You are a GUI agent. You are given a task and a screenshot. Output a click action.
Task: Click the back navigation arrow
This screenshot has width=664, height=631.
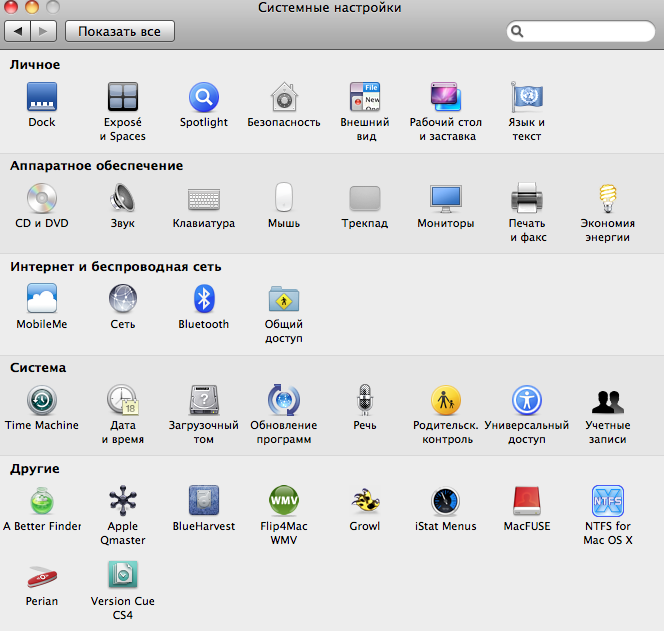(18, 32)
